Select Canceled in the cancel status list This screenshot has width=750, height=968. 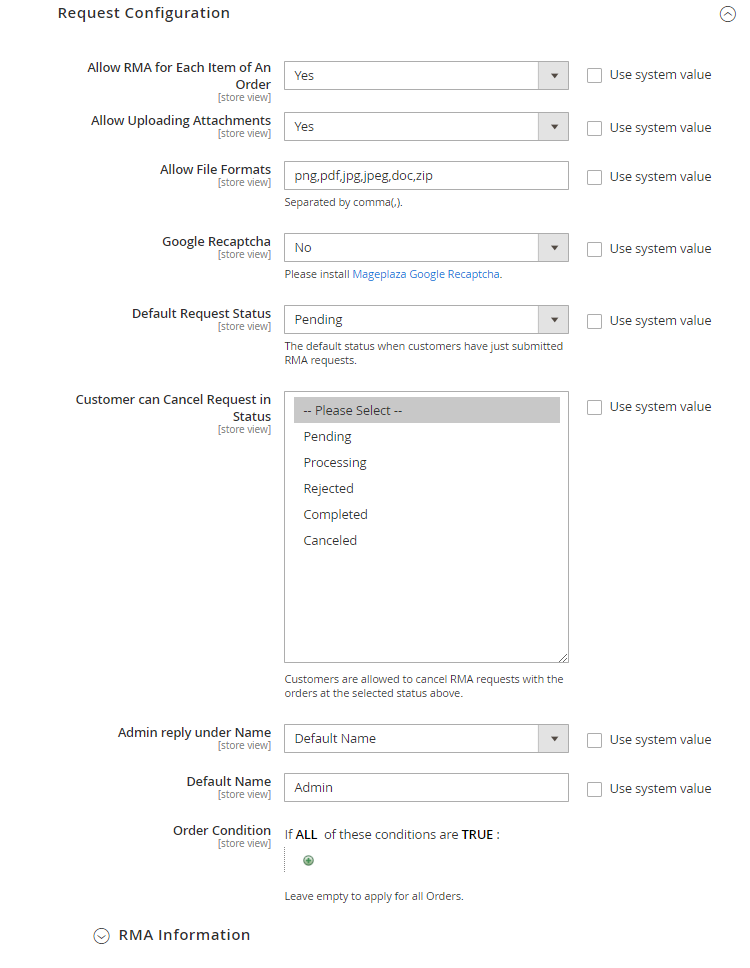(330, 541)
